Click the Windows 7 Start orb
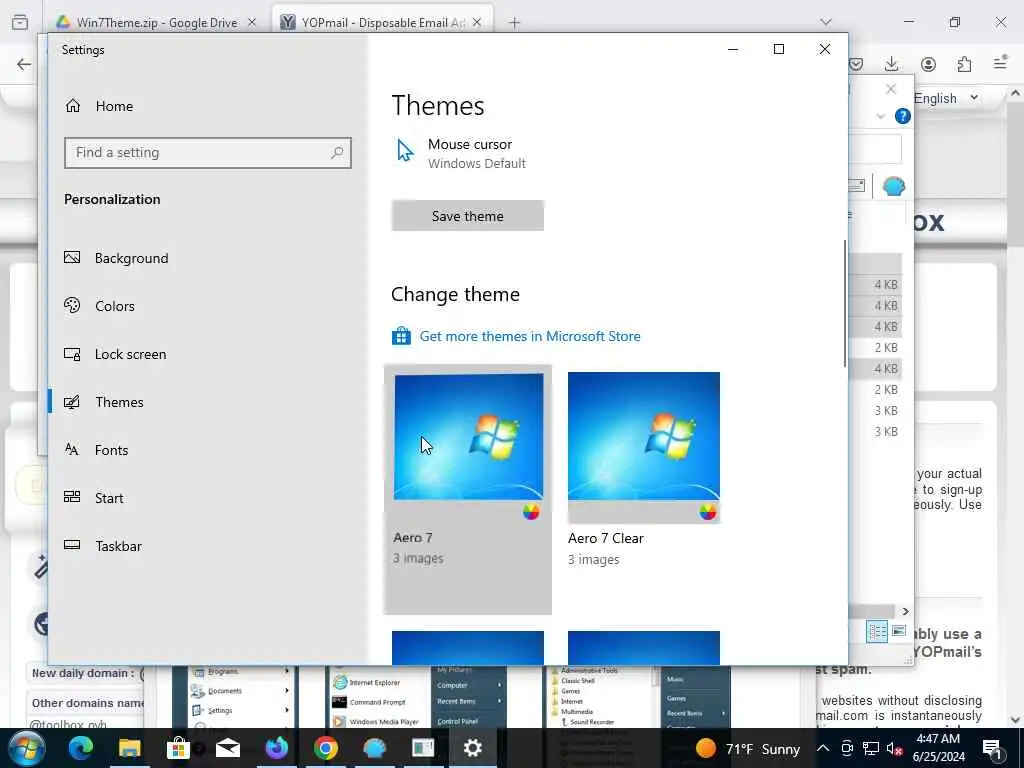 pyautogui.click(x=26, y=748)
